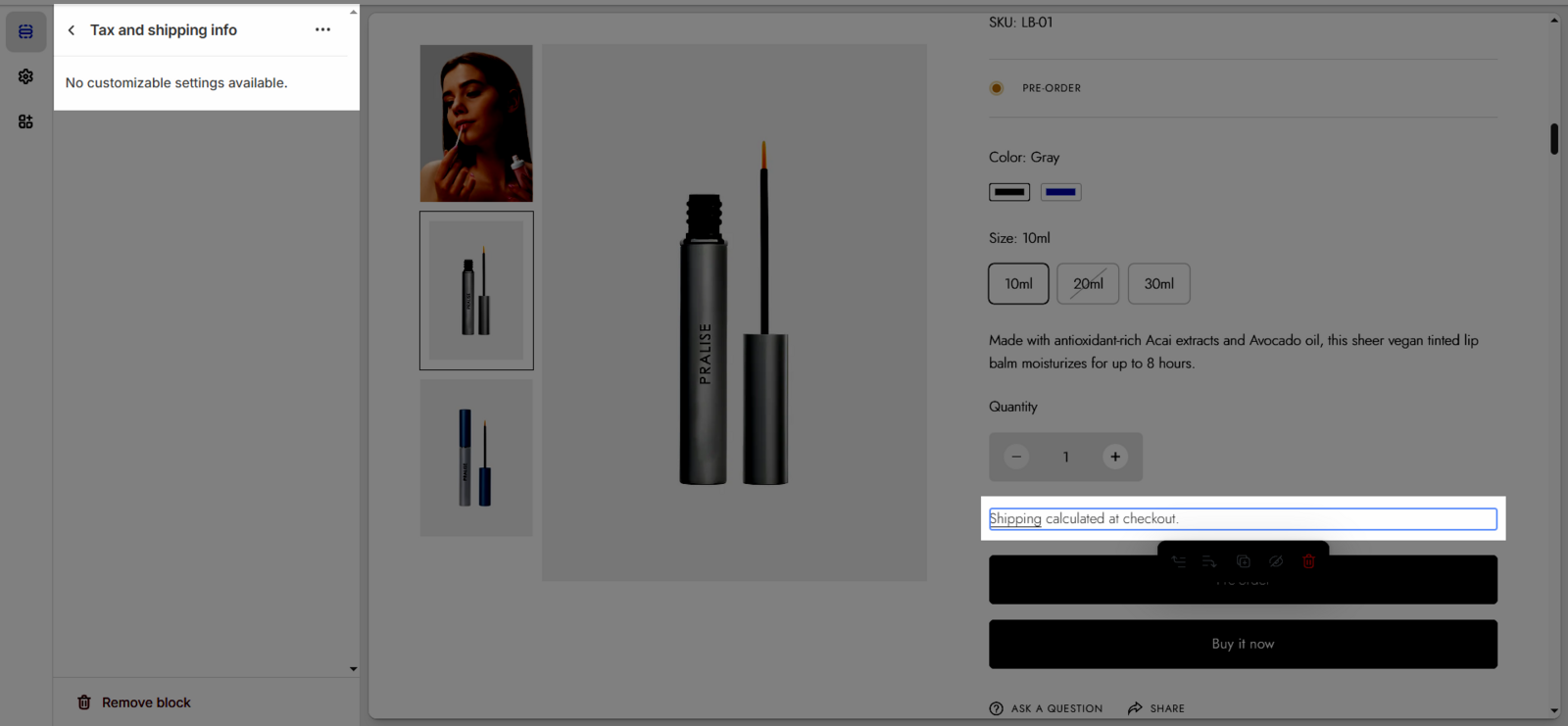Open the Sections panel in the sidebar
Screen dimensions: 1568x726
point(25,31)
